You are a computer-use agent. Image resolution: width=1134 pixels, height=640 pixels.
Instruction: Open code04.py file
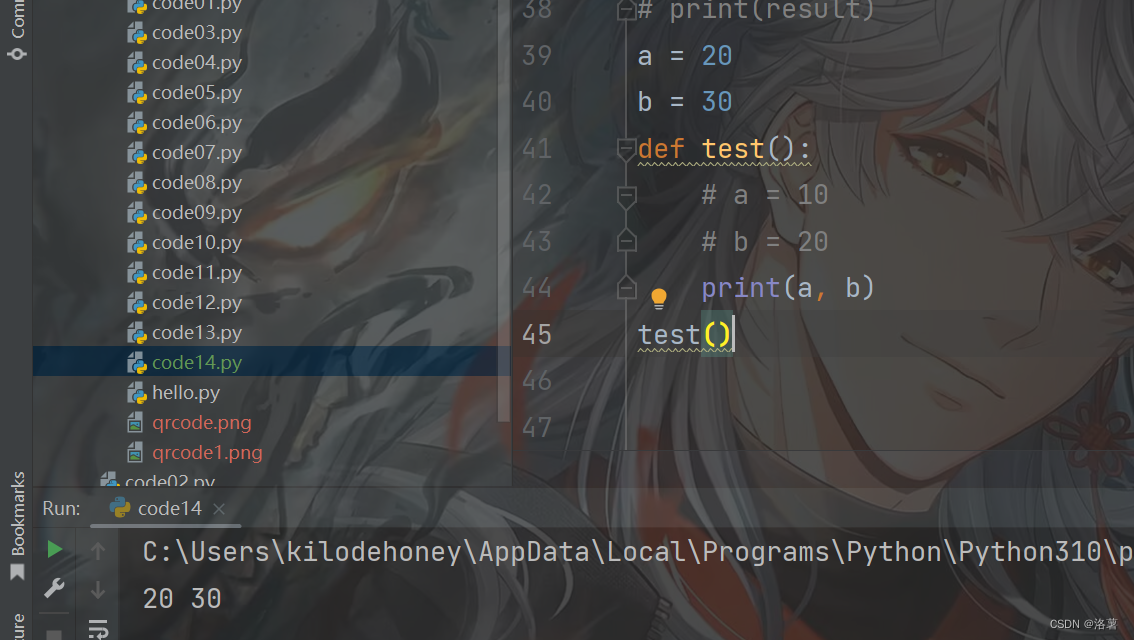[197, 63]
